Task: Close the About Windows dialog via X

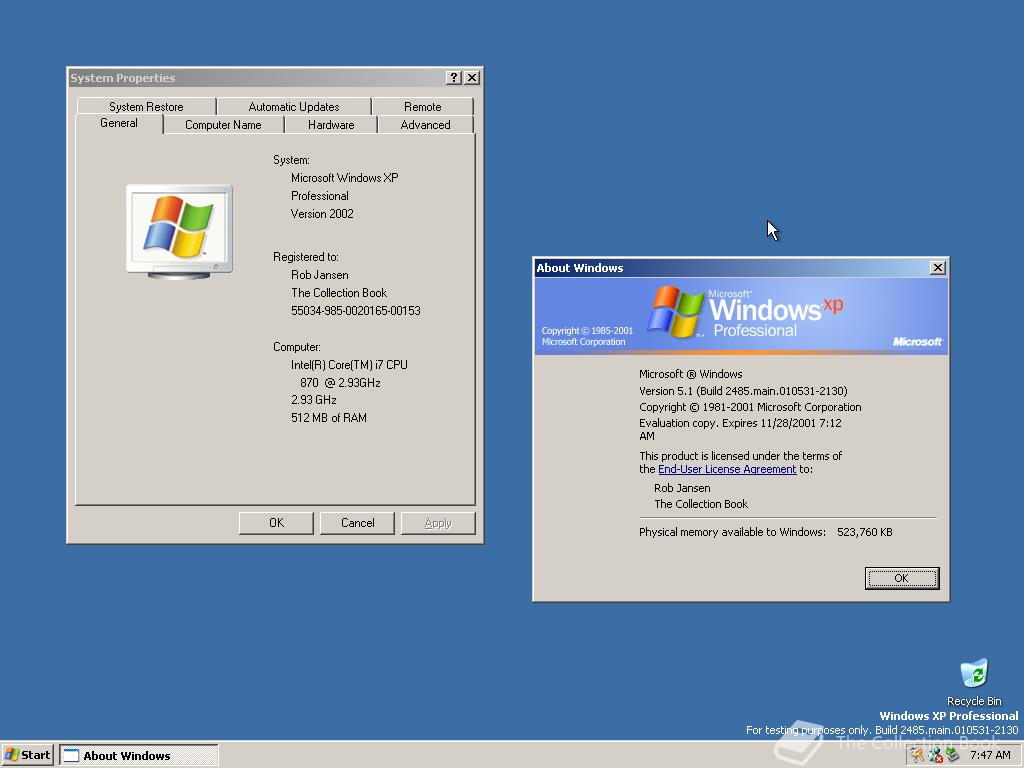Action: [938, 268]
